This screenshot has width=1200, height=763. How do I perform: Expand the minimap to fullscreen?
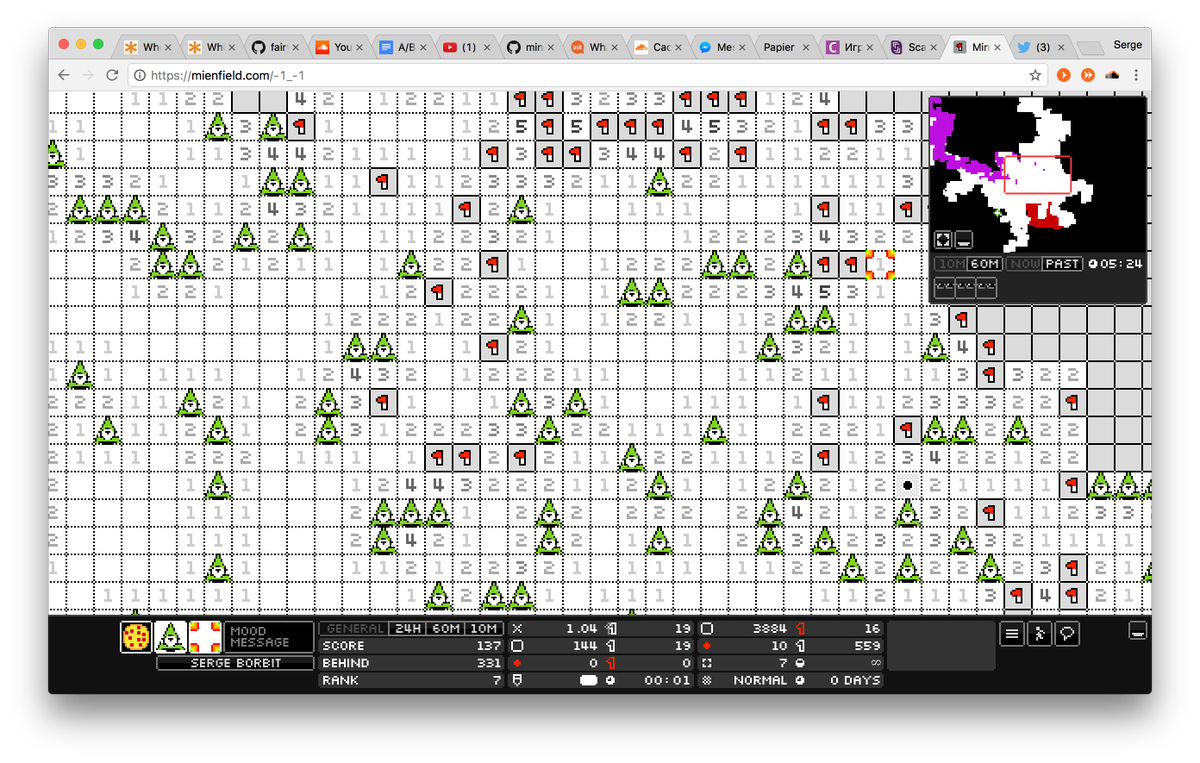click(943, 240)
